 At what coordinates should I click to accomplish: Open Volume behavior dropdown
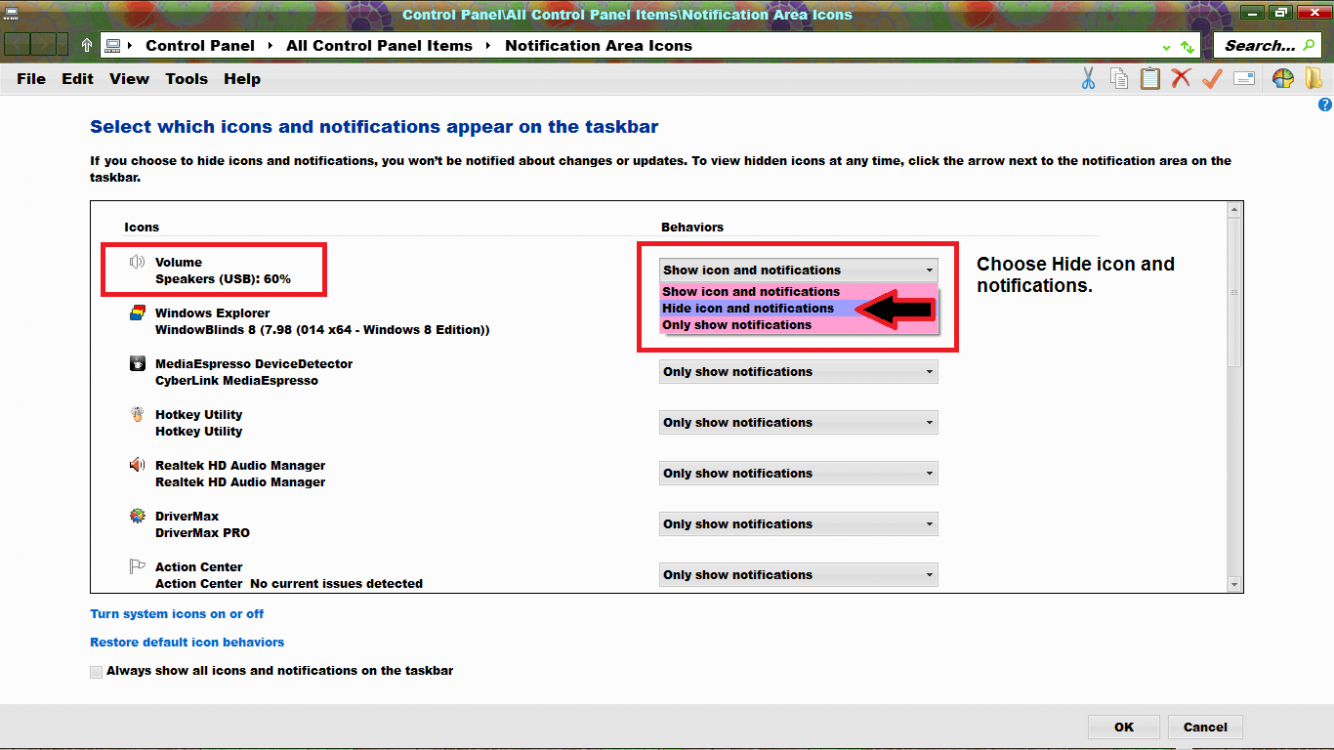point(798,270)
